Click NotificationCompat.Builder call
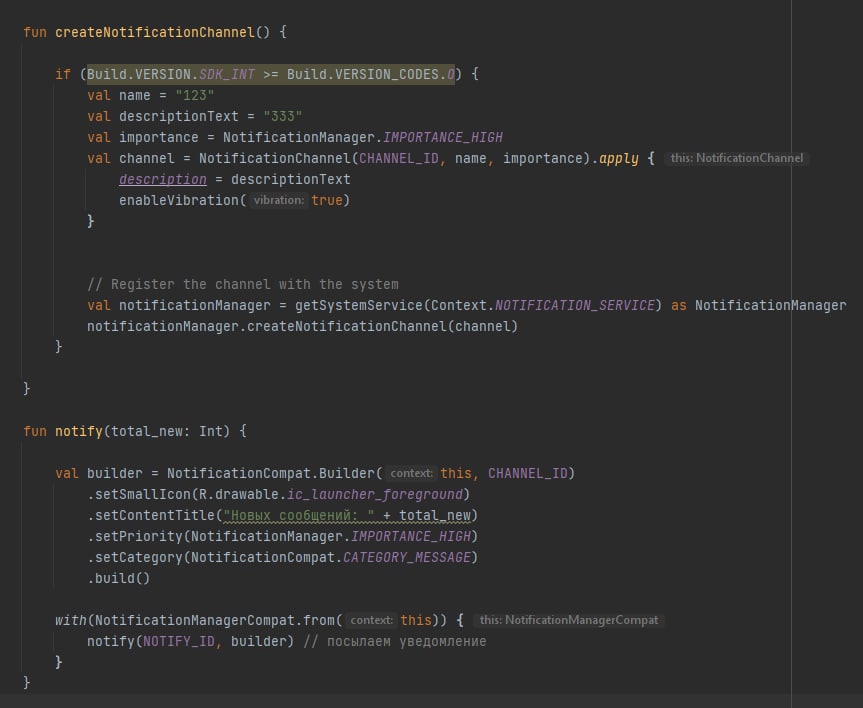 tap(271, 473)
